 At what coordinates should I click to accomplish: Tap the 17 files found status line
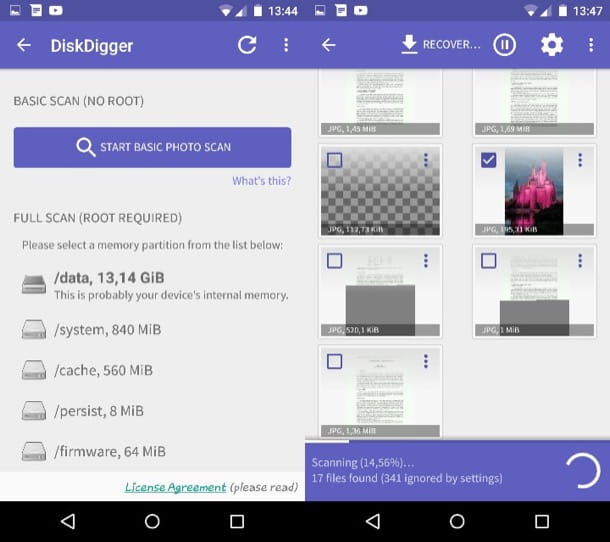point(407,478)
